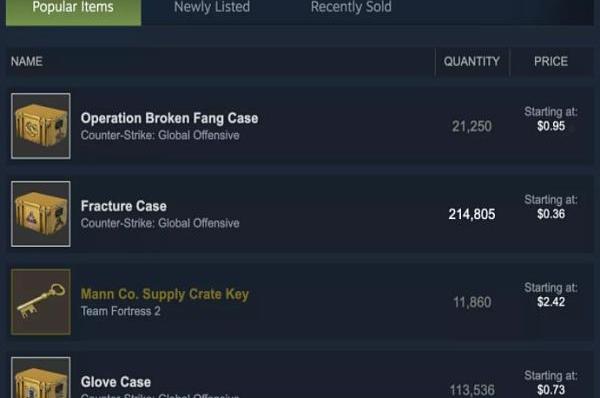Select the $2.42 starting price
Viewport: 600px width, 398px height.
coord(551,302)
